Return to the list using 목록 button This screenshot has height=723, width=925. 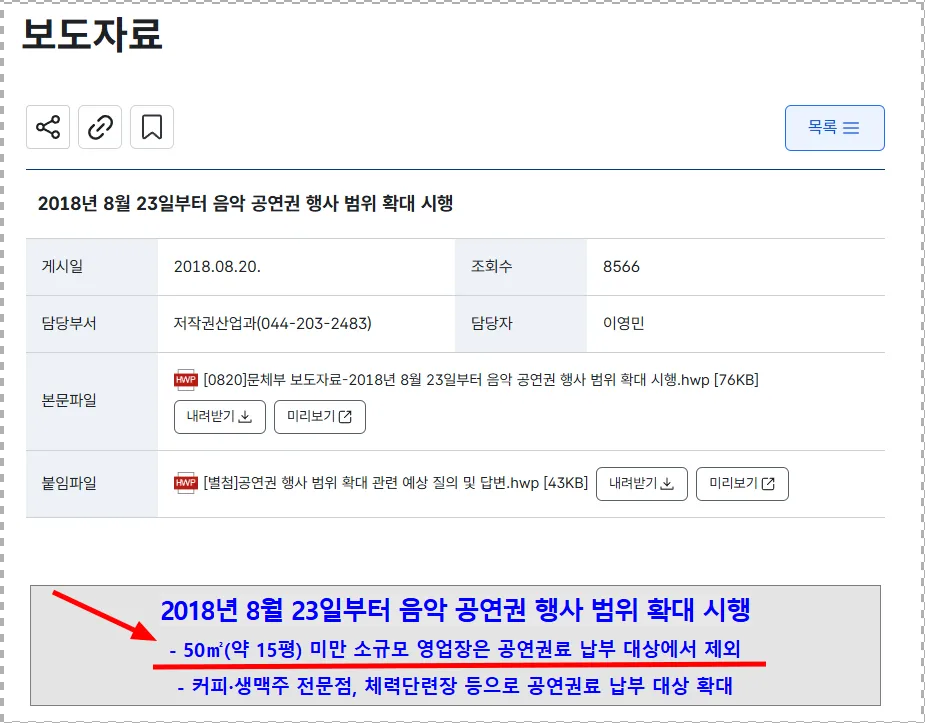coord(835,128)
